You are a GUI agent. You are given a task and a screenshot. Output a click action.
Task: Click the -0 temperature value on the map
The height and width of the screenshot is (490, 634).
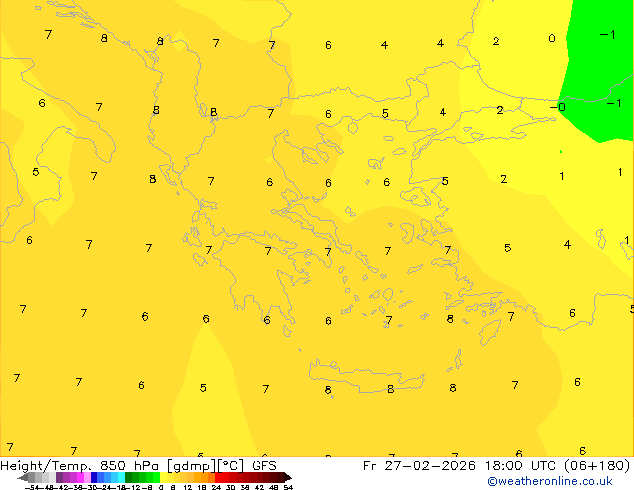[x=558, y=107]
